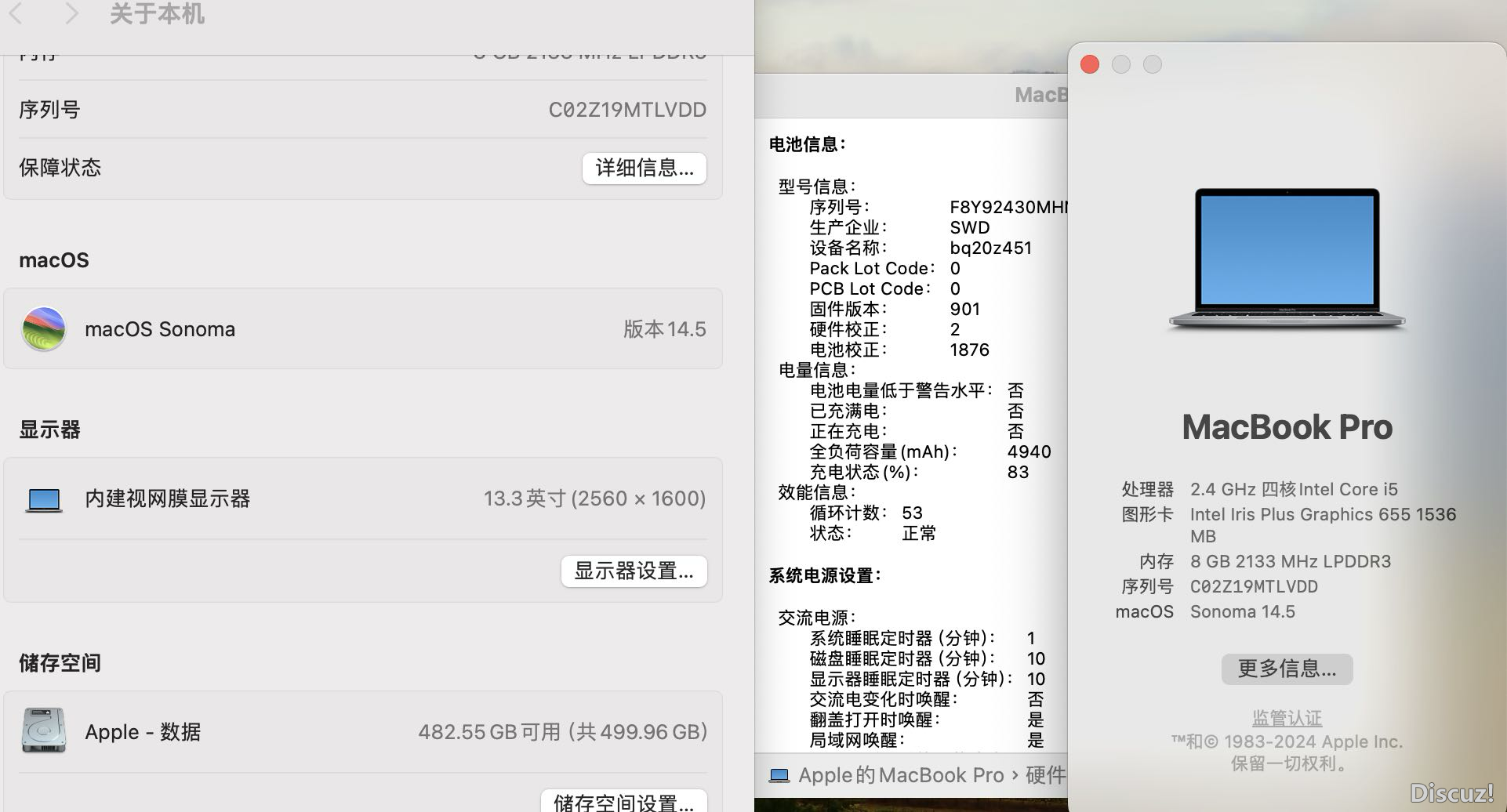The width and height of the screenshot is (1507, 812).
Task: Click the macOS Sonoma label
Action: (x=160, y=329)
